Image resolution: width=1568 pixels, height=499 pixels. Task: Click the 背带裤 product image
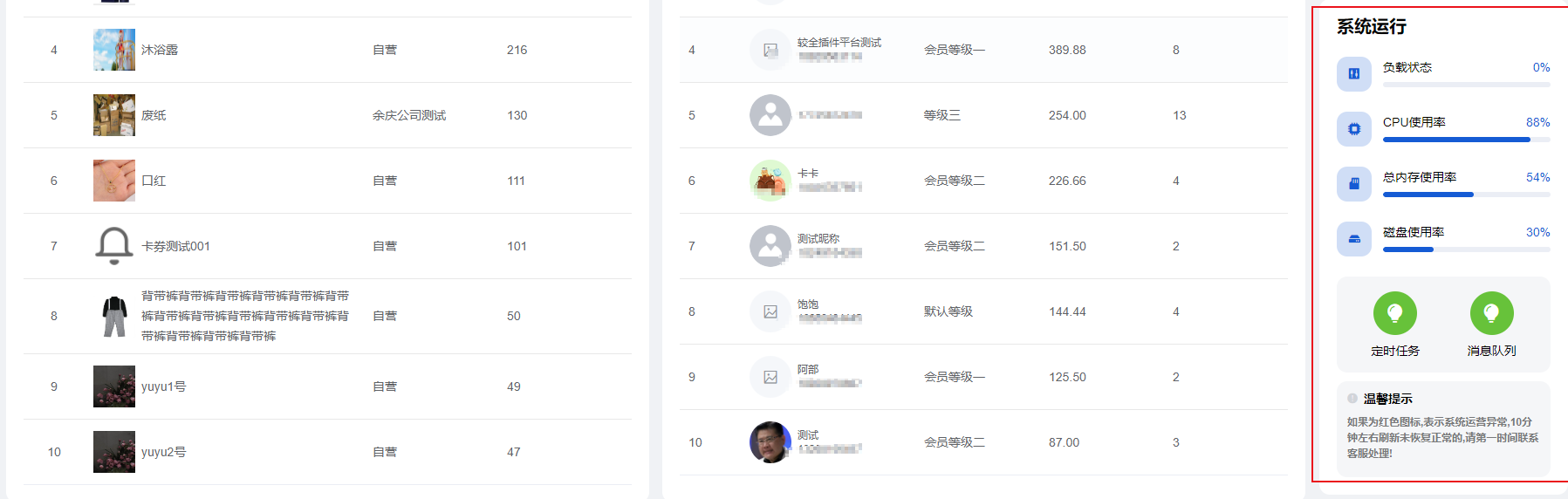pyautogui.click(x=114, y=316)
